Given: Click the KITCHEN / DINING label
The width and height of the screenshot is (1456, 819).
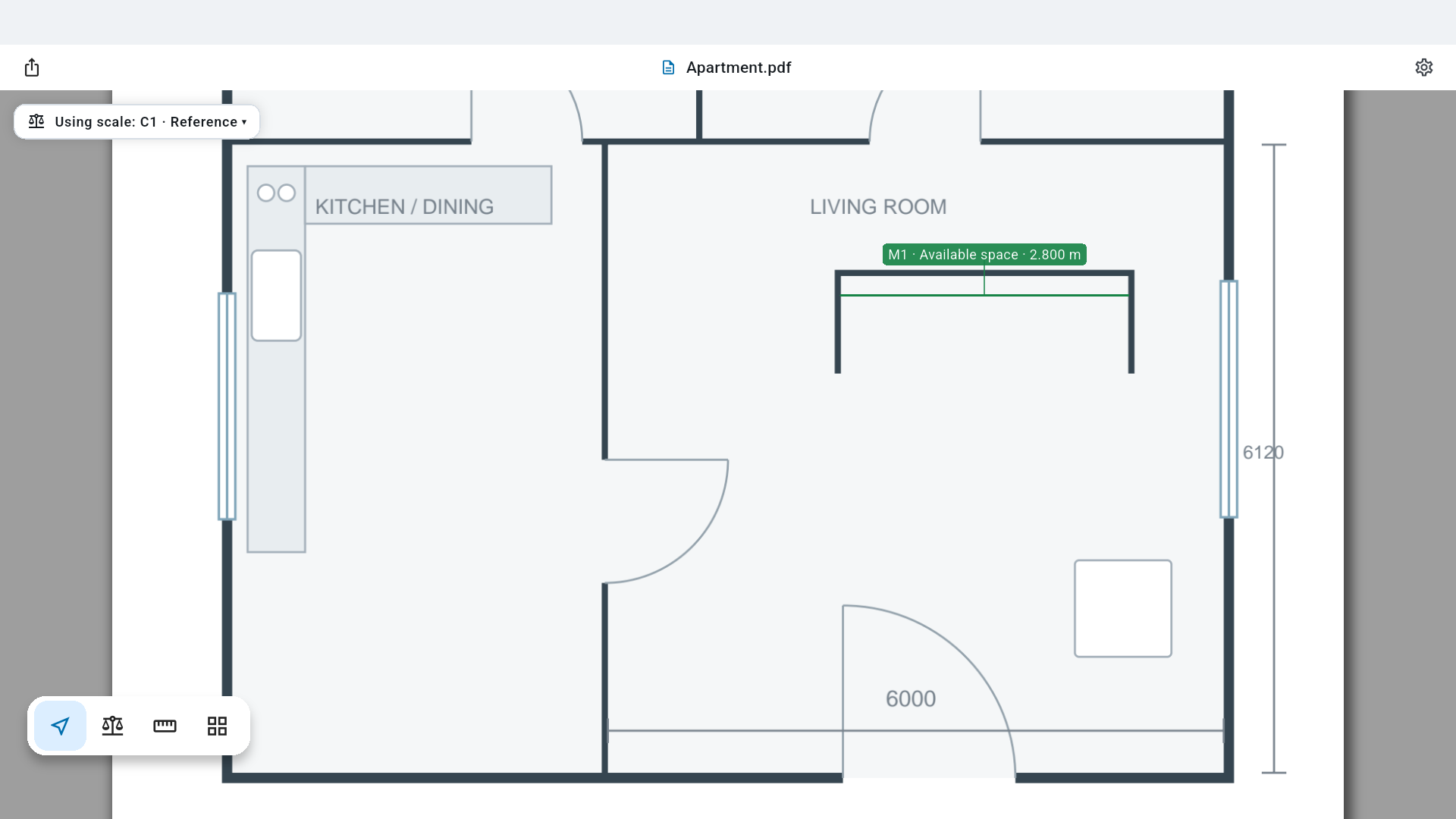Looking at the screenshot, I should point(404,207).
